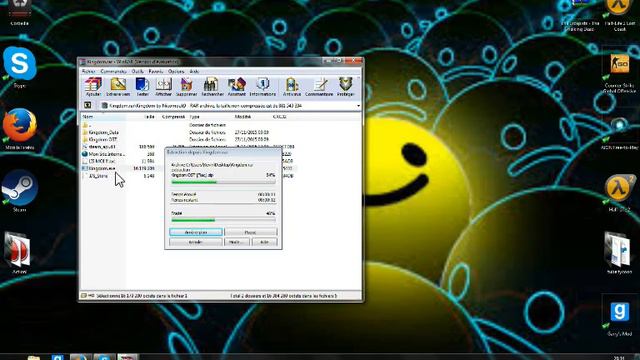Image resolution: width=640 pixels, height=360 pixels.
Task: Open the Fichier menu
Action: [88, 71]
